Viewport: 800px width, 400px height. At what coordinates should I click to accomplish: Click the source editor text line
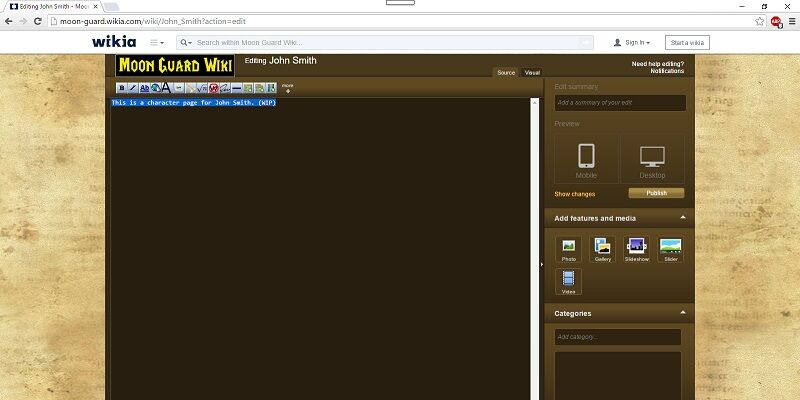pyautogui.click(x=194, y=103)
